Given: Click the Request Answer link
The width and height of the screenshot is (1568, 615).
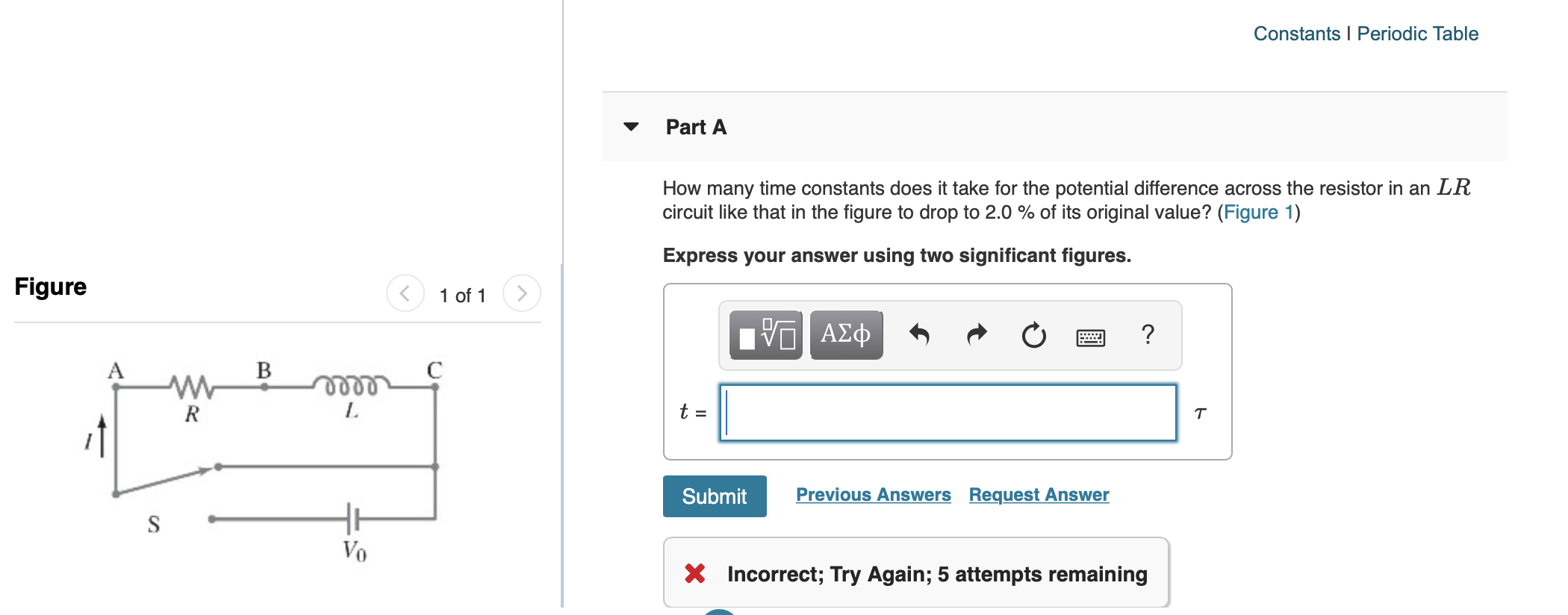Looking at the screenshot, I should [1038, 494].
